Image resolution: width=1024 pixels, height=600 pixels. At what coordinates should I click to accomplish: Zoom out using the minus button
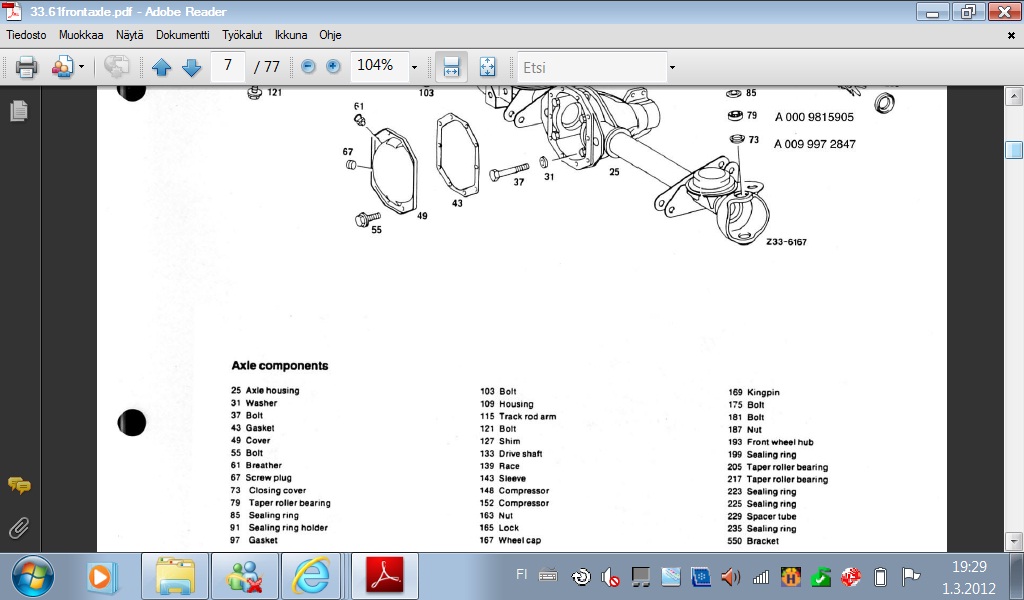click(x=308, y=67)
